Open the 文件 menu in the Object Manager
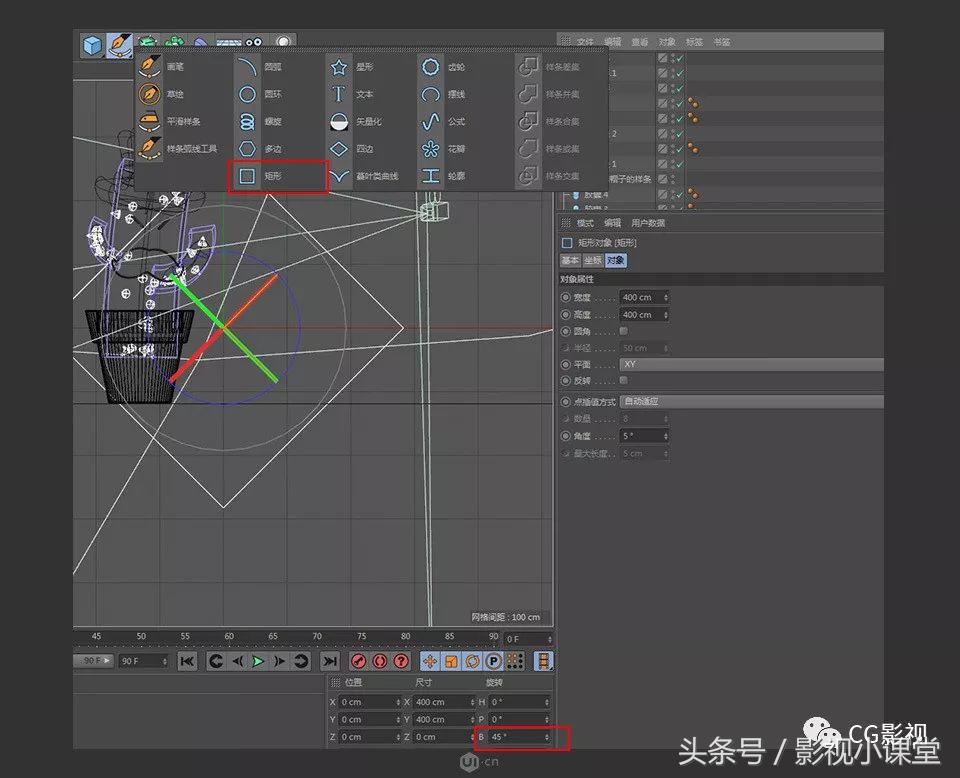Image resolution: width=960 pixels, height=778 pixels. click(x=585, y=42)
